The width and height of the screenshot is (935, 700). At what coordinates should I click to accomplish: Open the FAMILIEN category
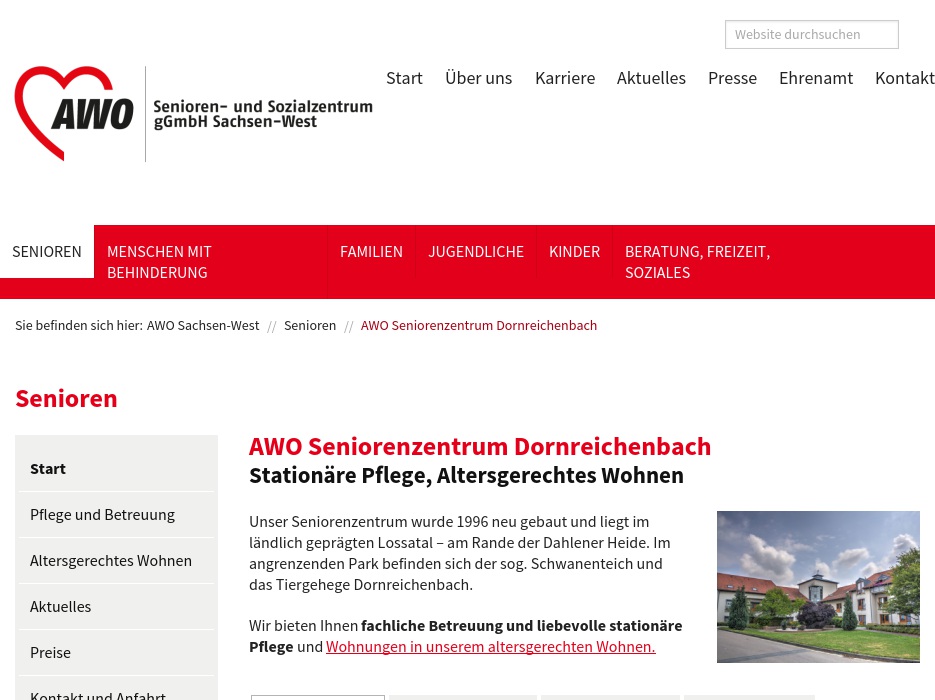point(371,251)
